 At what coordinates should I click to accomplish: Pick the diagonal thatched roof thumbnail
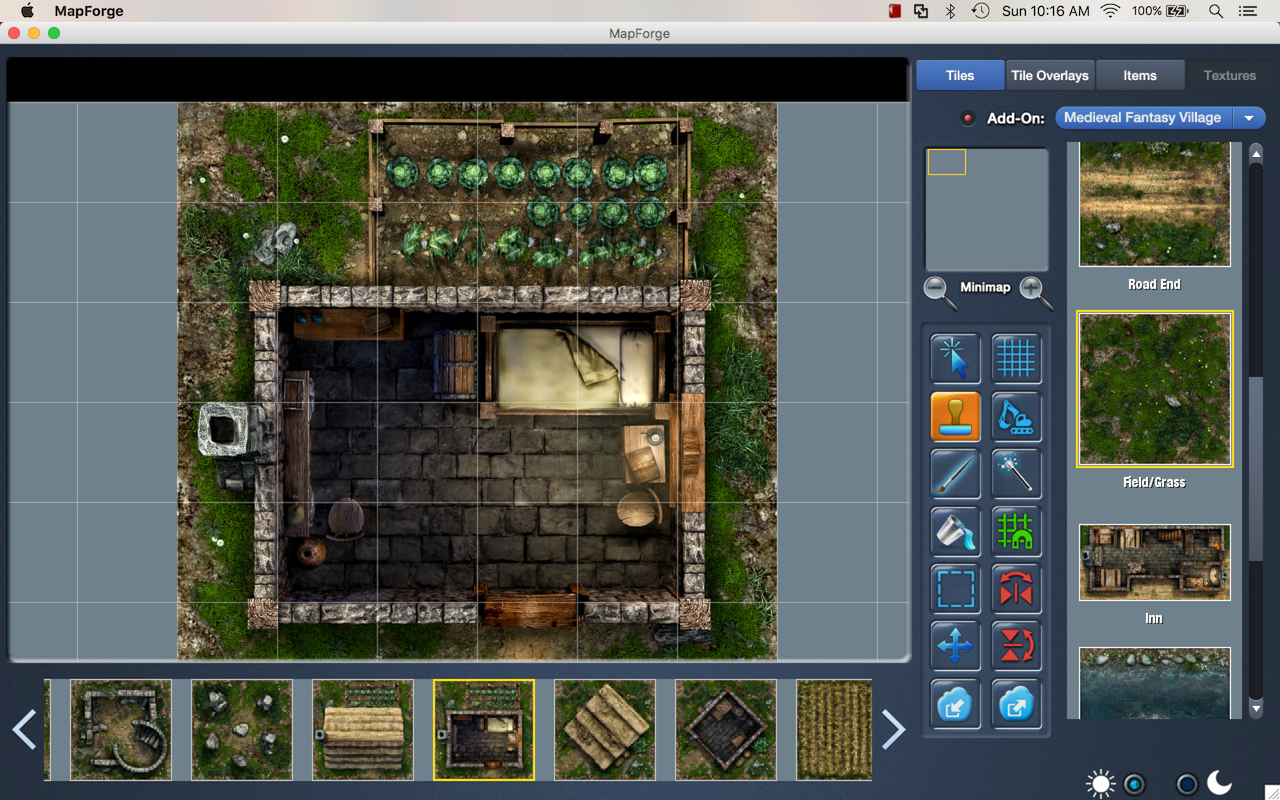pos(605,730)
